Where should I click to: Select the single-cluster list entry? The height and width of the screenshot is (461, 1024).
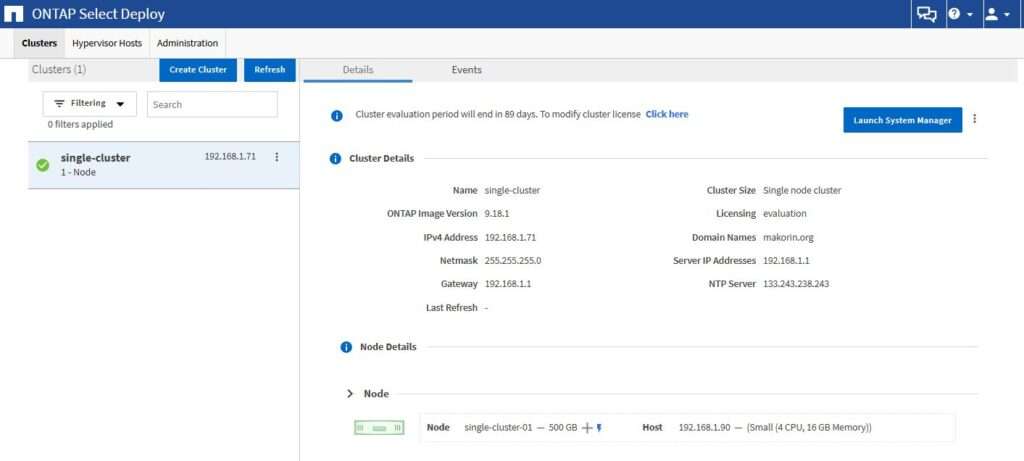pyautogui.click(x=163, y=165)
